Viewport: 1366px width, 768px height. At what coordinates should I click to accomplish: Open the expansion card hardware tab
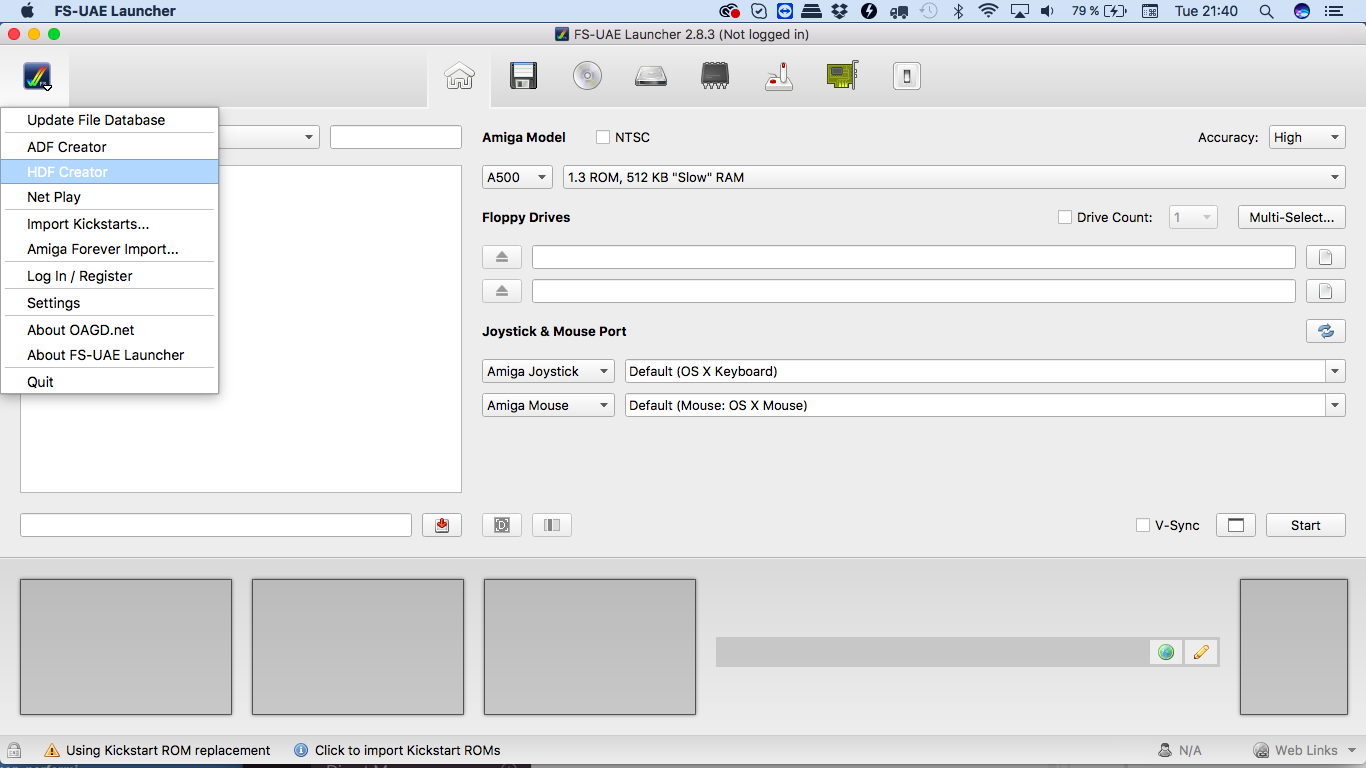click(843, 76)
